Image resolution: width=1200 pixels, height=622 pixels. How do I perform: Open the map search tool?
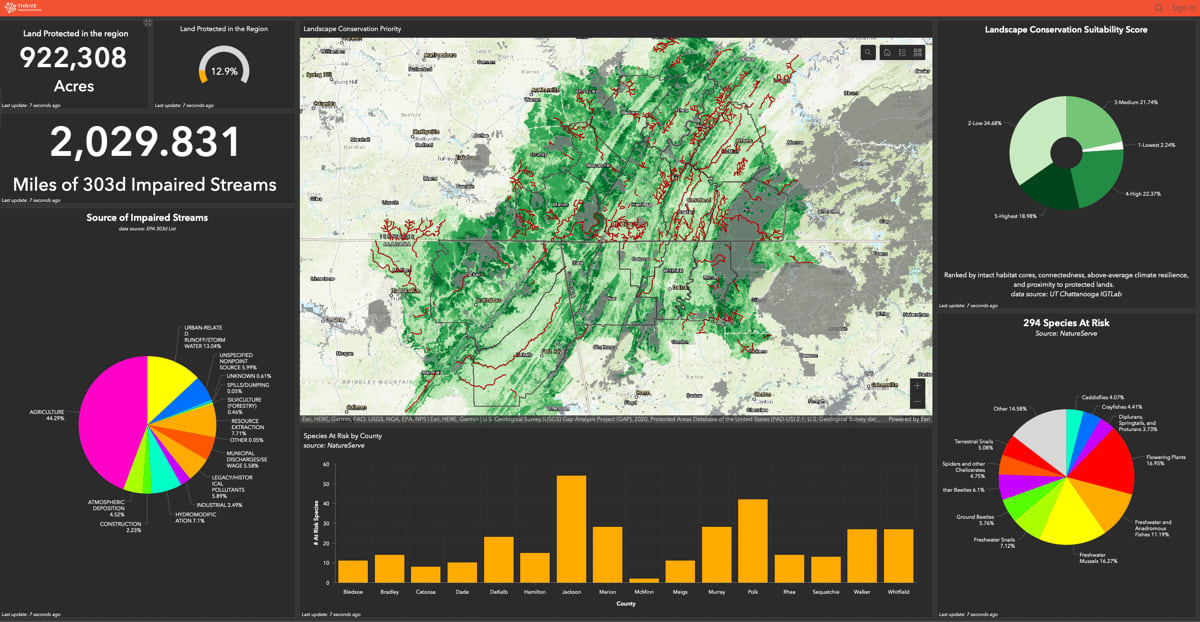pos(868,52)
